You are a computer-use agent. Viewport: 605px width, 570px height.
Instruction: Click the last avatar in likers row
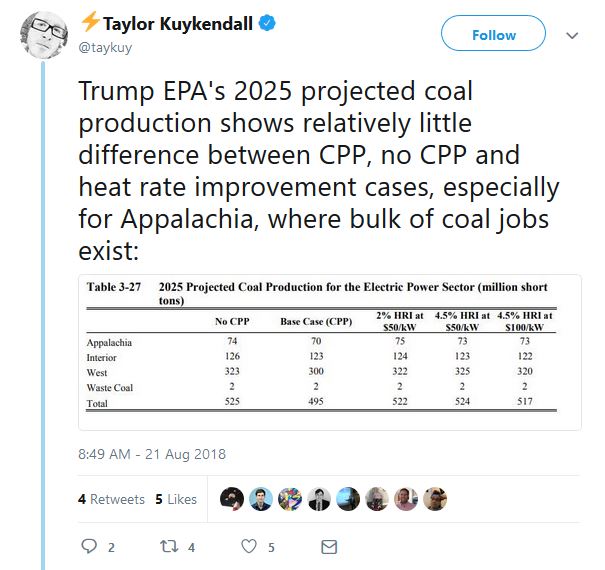[434, 499]
